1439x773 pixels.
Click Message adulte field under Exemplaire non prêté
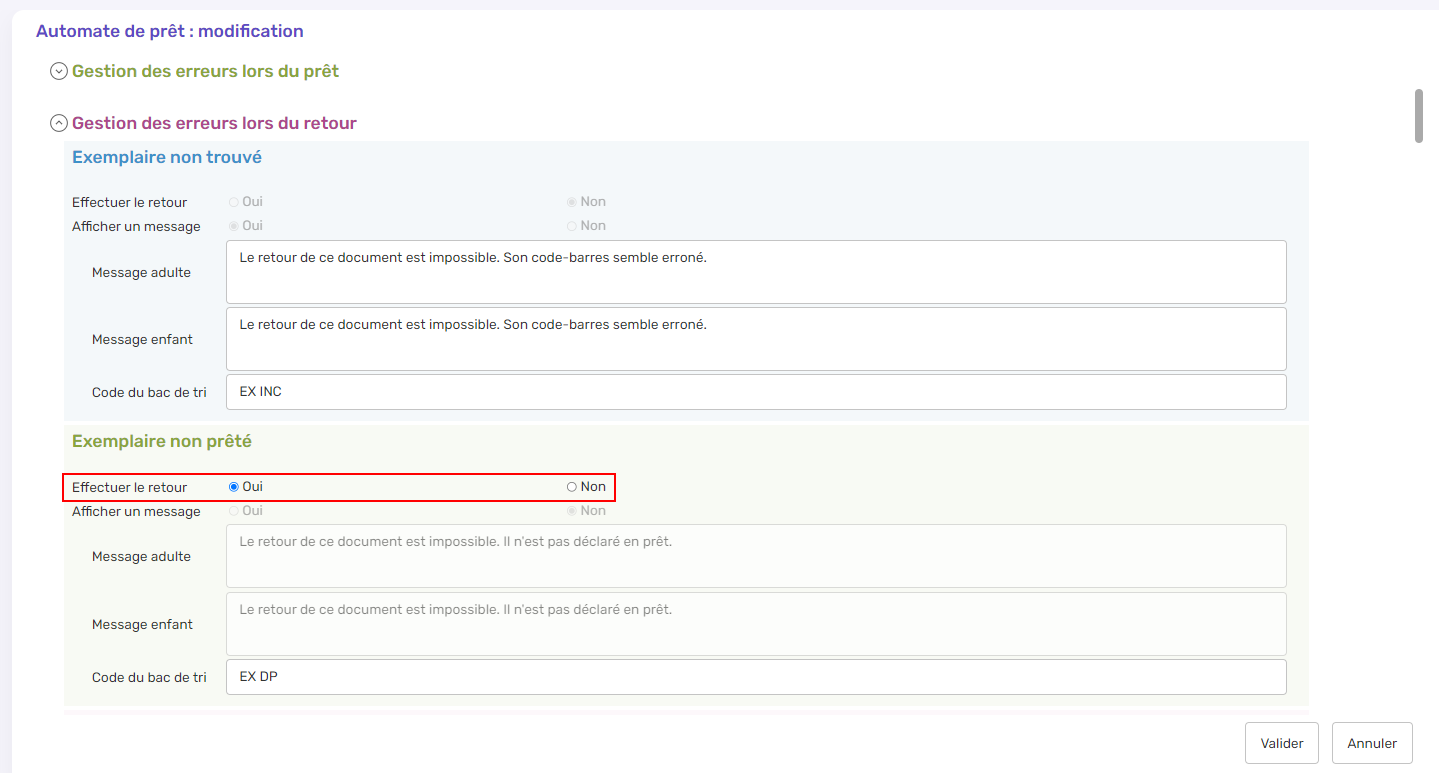click(755, 556)
